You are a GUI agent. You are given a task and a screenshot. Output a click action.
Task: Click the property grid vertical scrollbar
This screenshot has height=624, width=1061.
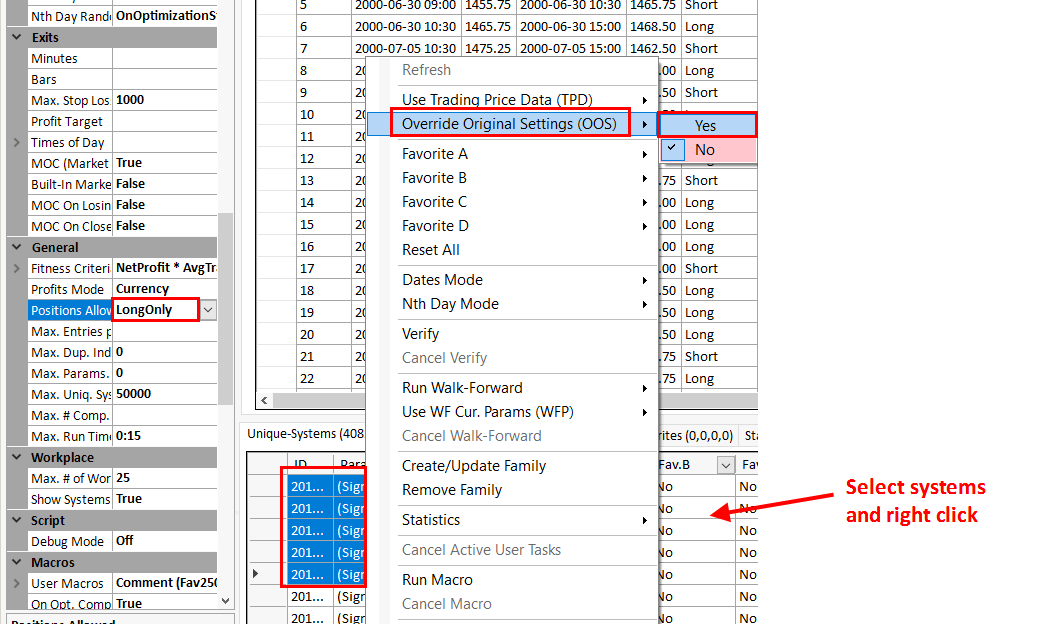point(225,300)
